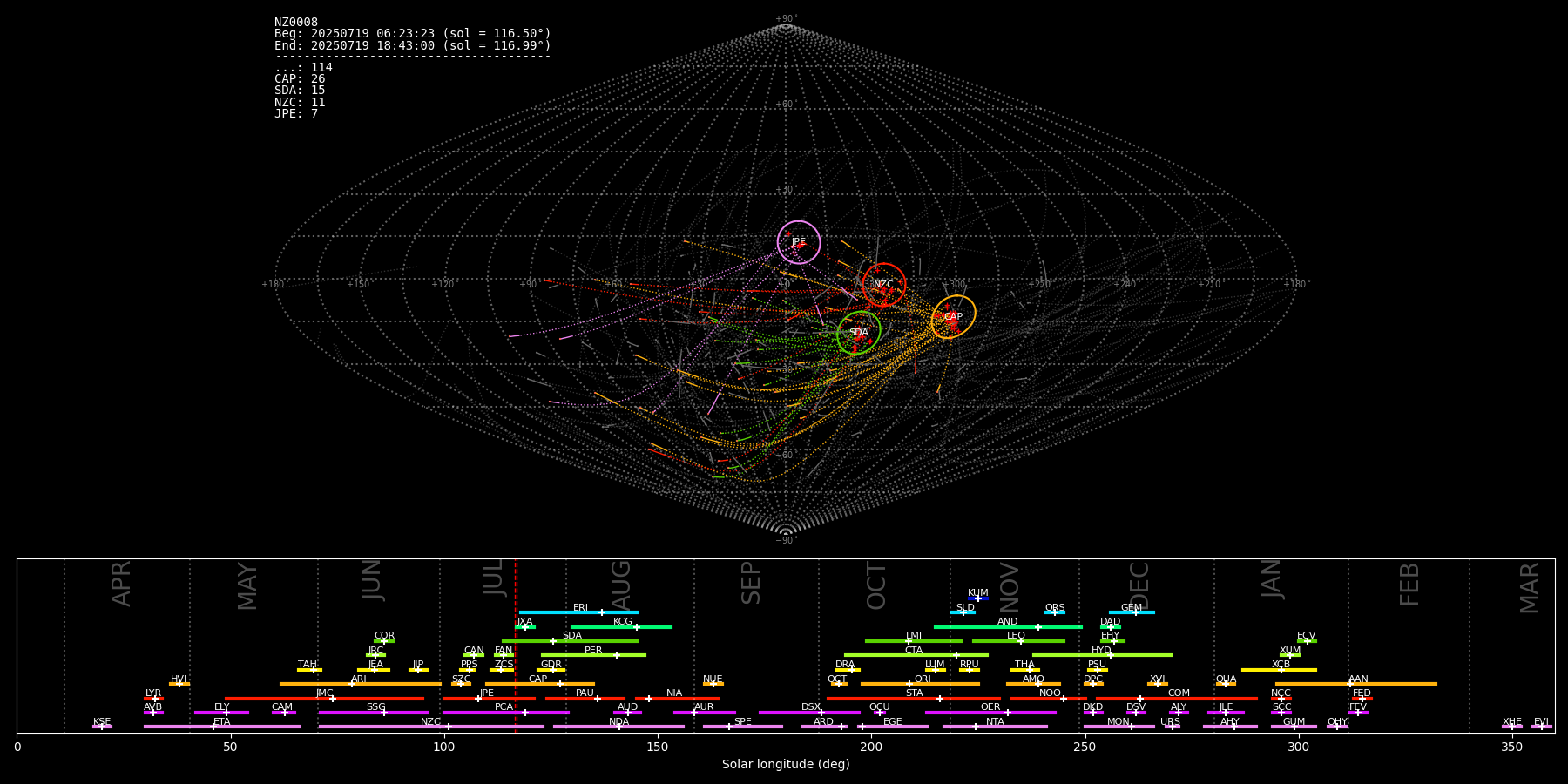Click the pink JPE radiant circle
The width and height of the screenshot is (1568, 784).
(x=799, y=241)
